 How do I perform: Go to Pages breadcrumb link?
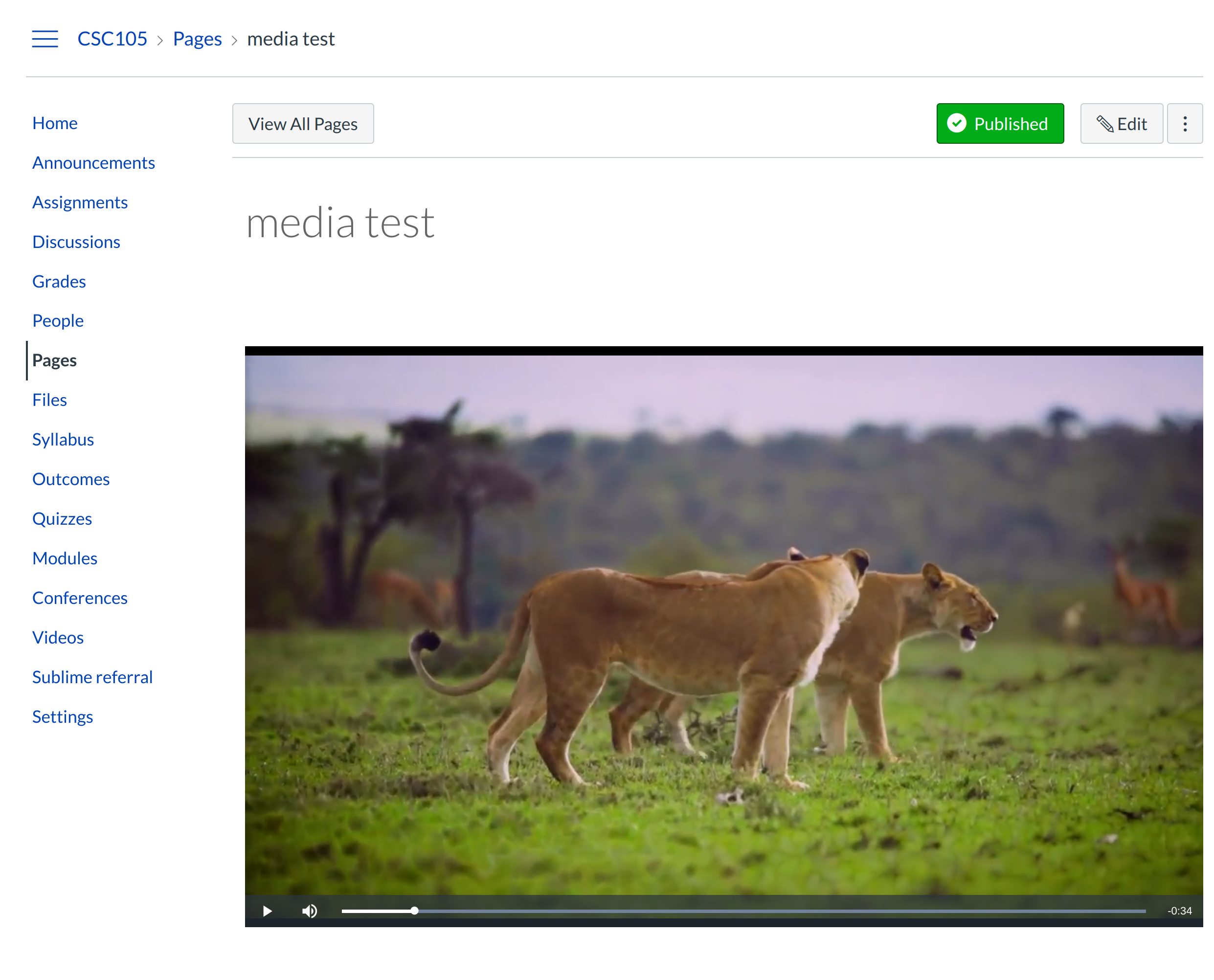tap(197, 39)
